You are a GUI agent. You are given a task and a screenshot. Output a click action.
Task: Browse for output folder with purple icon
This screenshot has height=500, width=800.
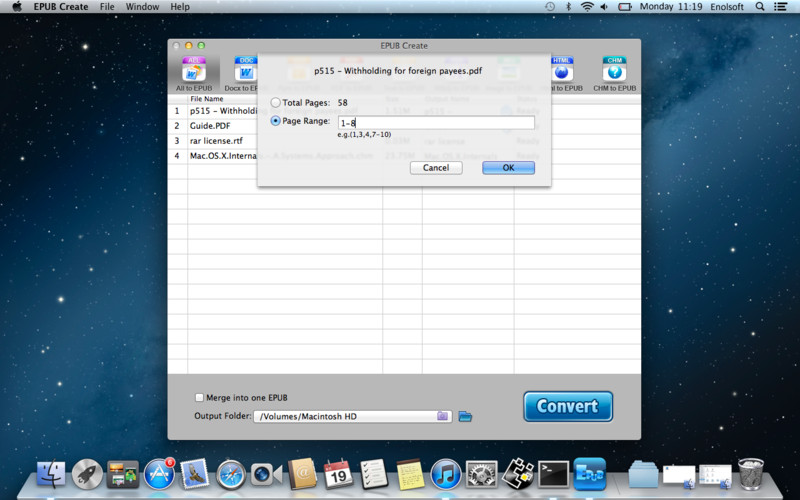pyautogui.click(x=443, y=416)
